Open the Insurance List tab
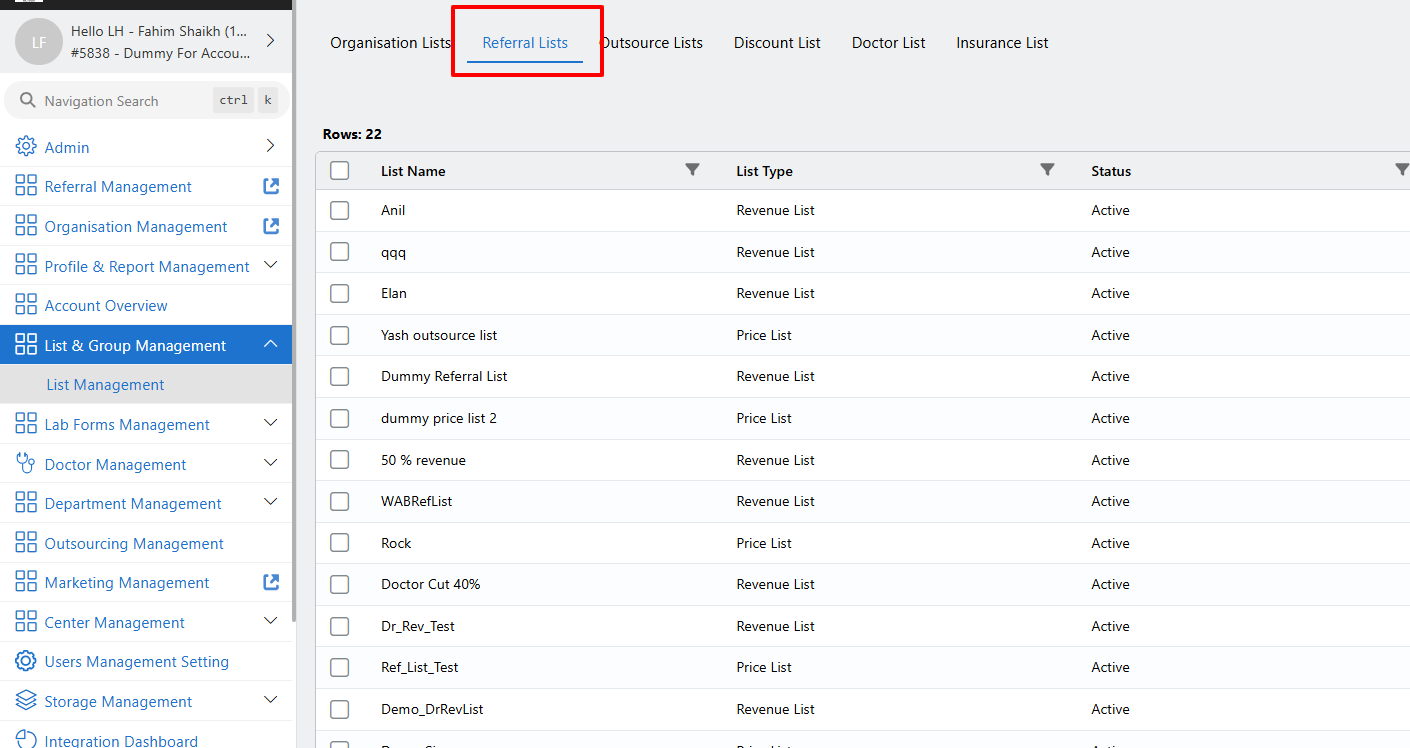The height and width of the screenshot is (748, 1410). point(1002,43)
